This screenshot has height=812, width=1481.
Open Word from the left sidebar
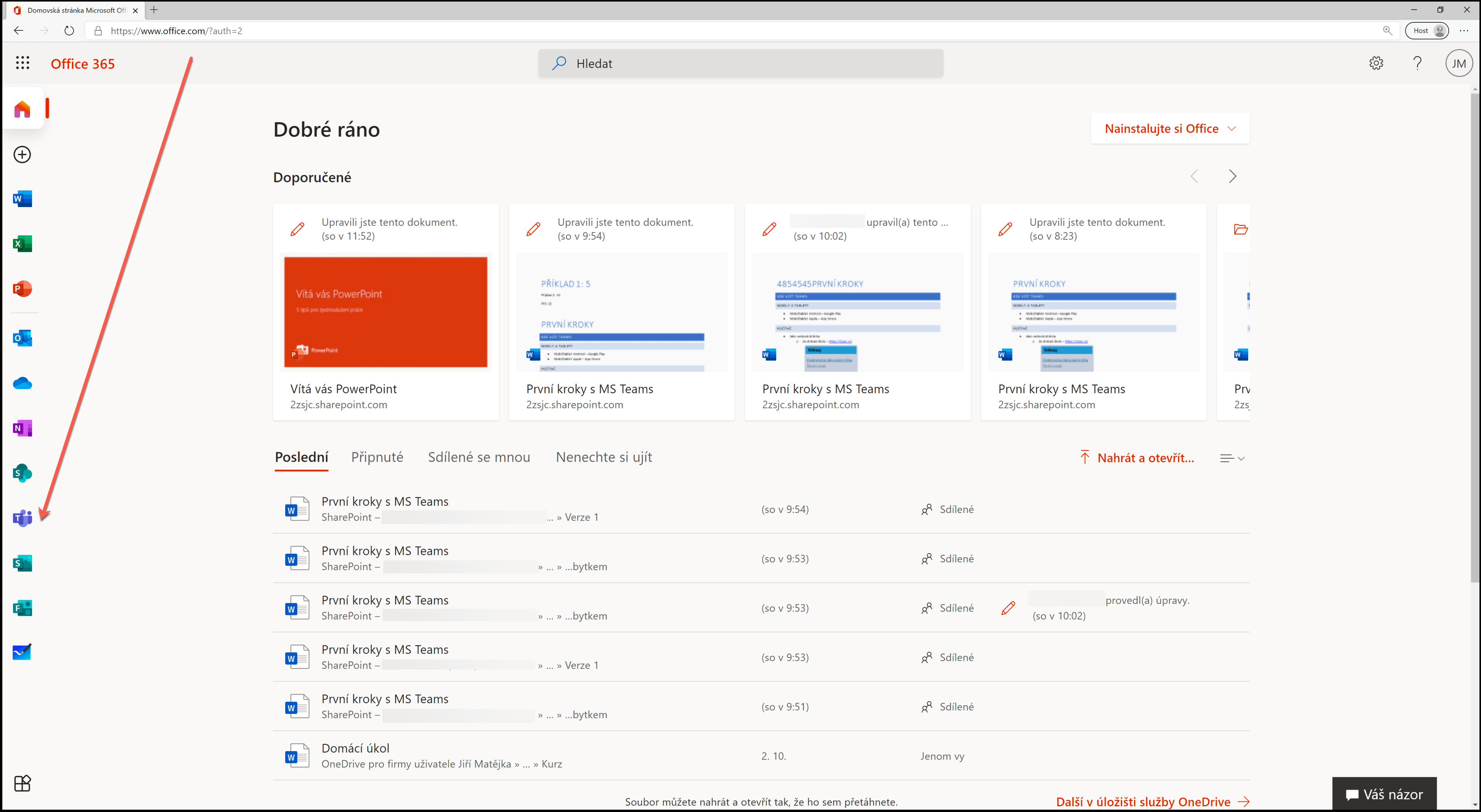[x=22, y=199]
